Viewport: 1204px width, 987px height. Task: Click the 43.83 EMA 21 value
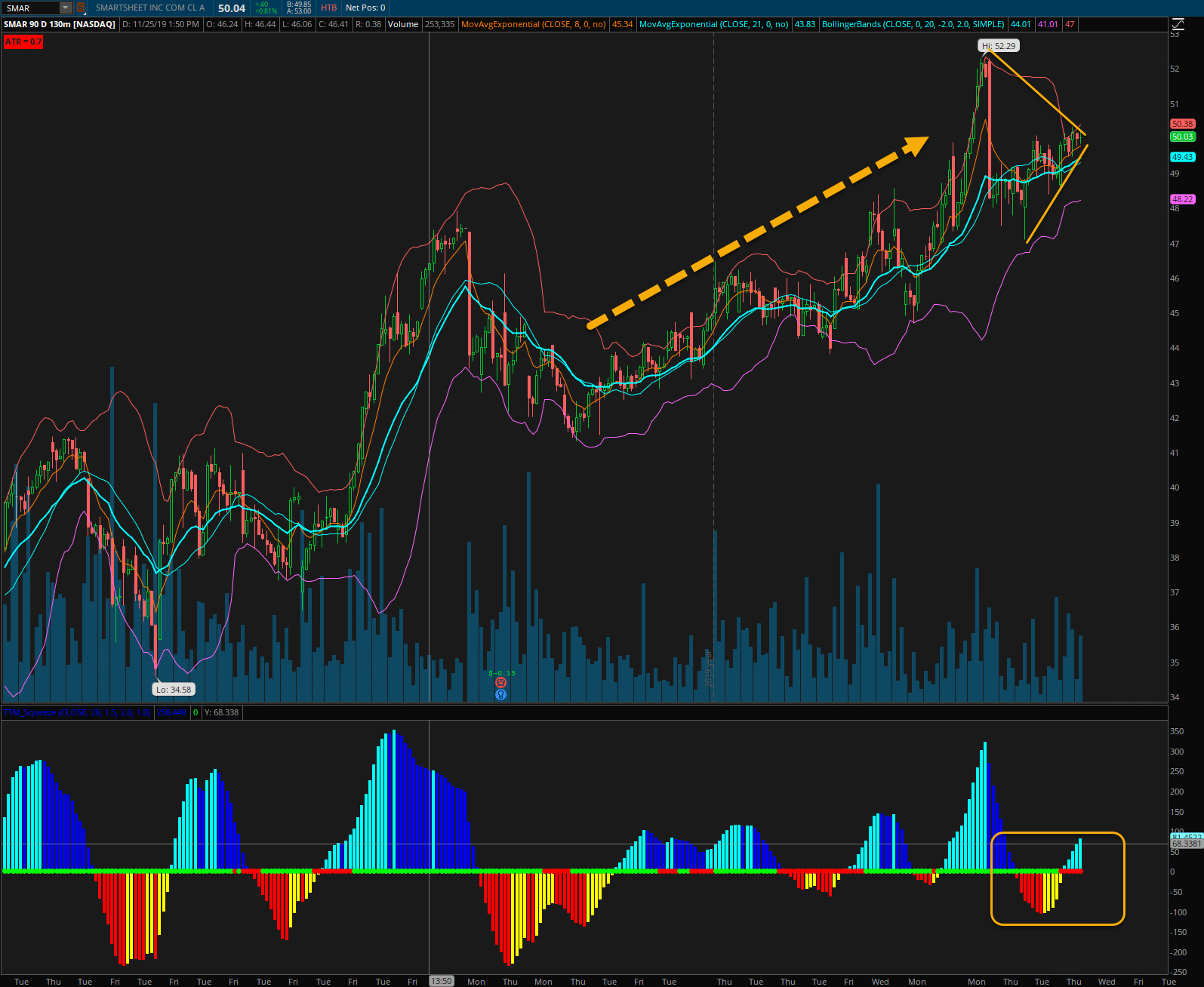tap(805, 24)
